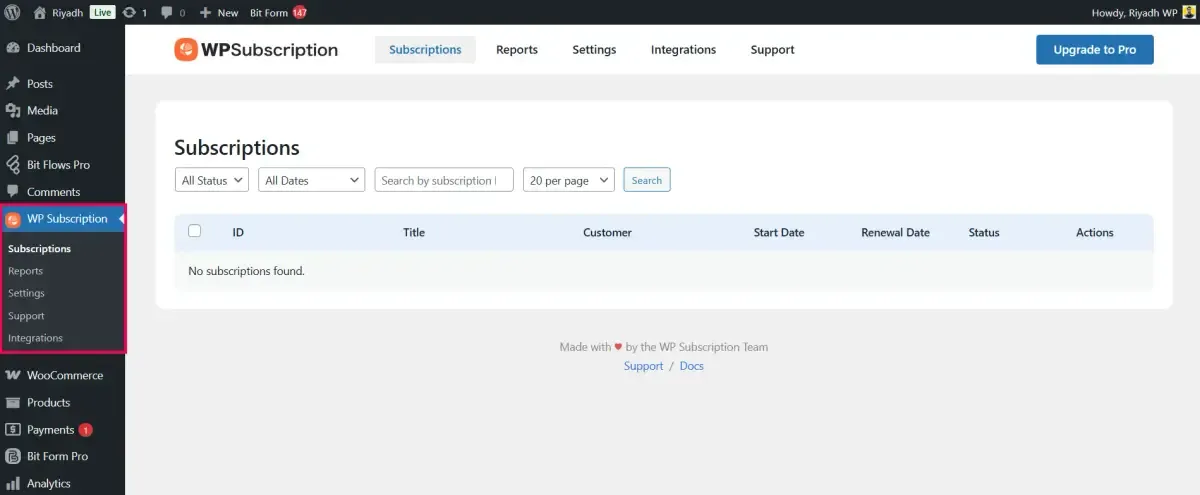Screen dimensions: 1200x495
Task: Open the Riyadh site home icon
Action: [40, 12]
